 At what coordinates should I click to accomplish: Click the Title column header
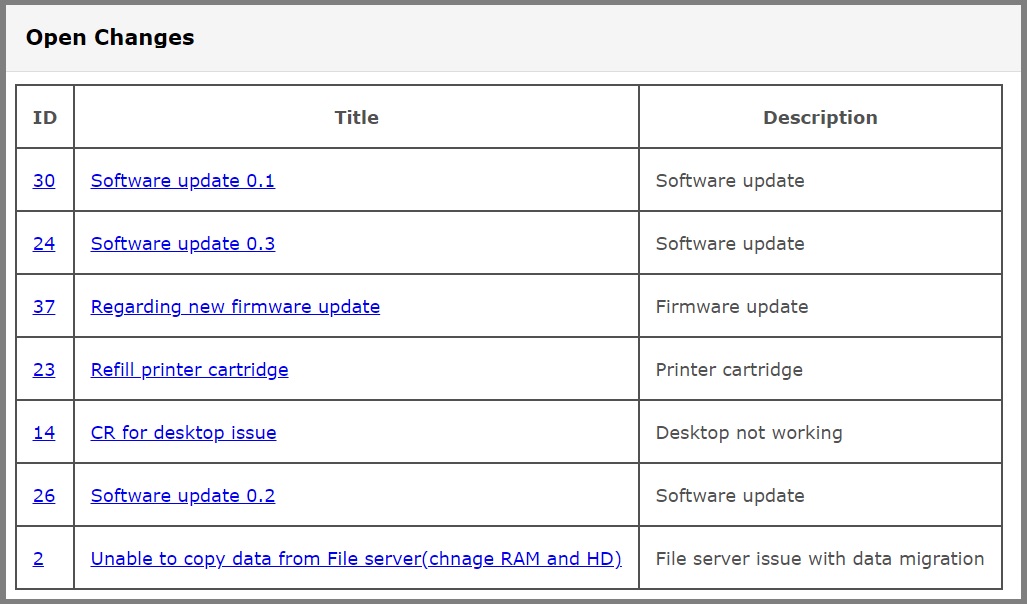click(x=356, y=117)
